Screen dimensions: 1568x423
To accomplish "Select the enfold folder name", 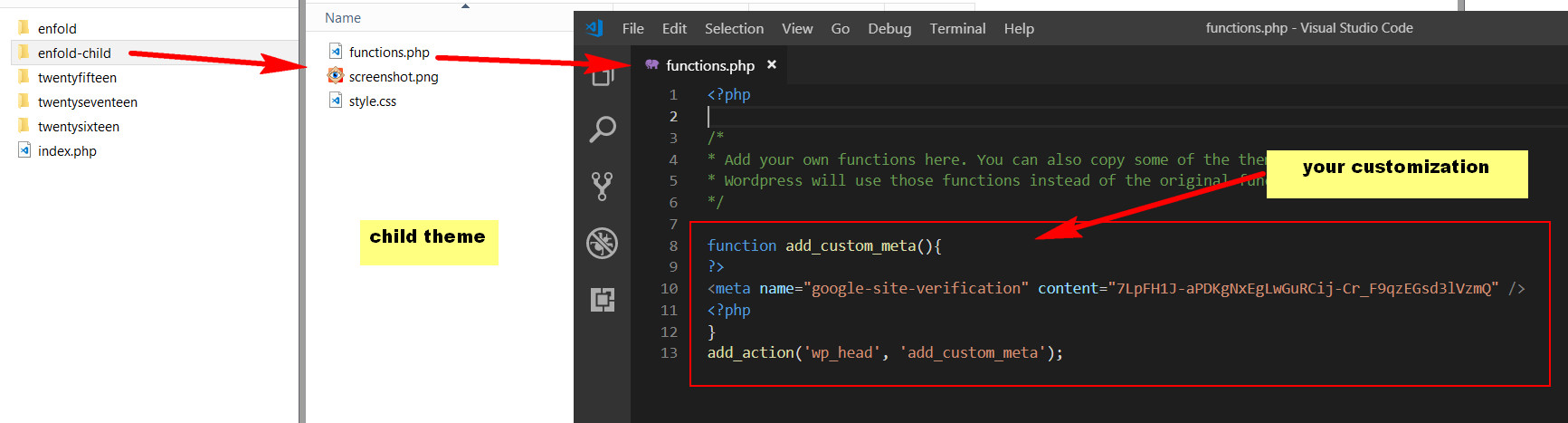I will [57, 28].
